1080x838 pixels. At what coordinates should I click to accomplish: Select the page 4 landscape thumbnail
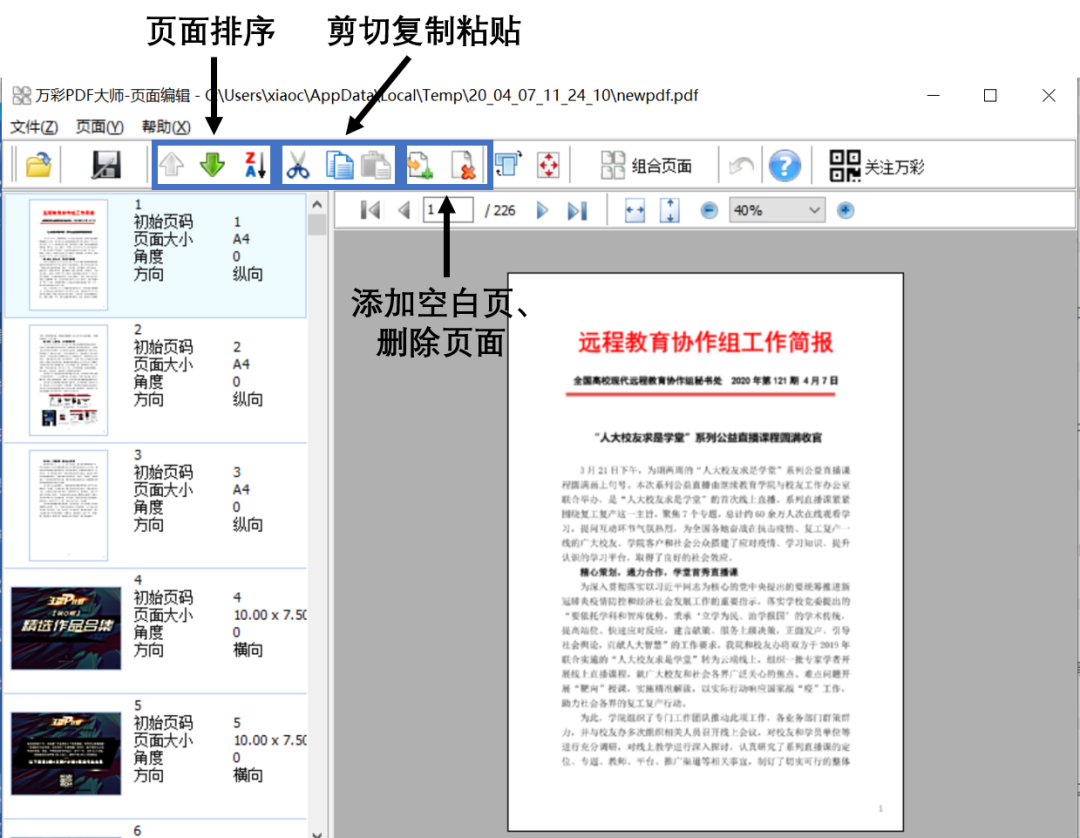coord(66,628)
